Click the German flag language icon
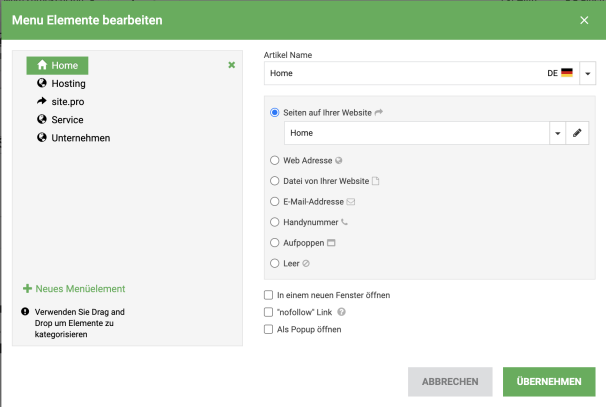The width and height of the screenshot is (606, 407). [567, 73]
